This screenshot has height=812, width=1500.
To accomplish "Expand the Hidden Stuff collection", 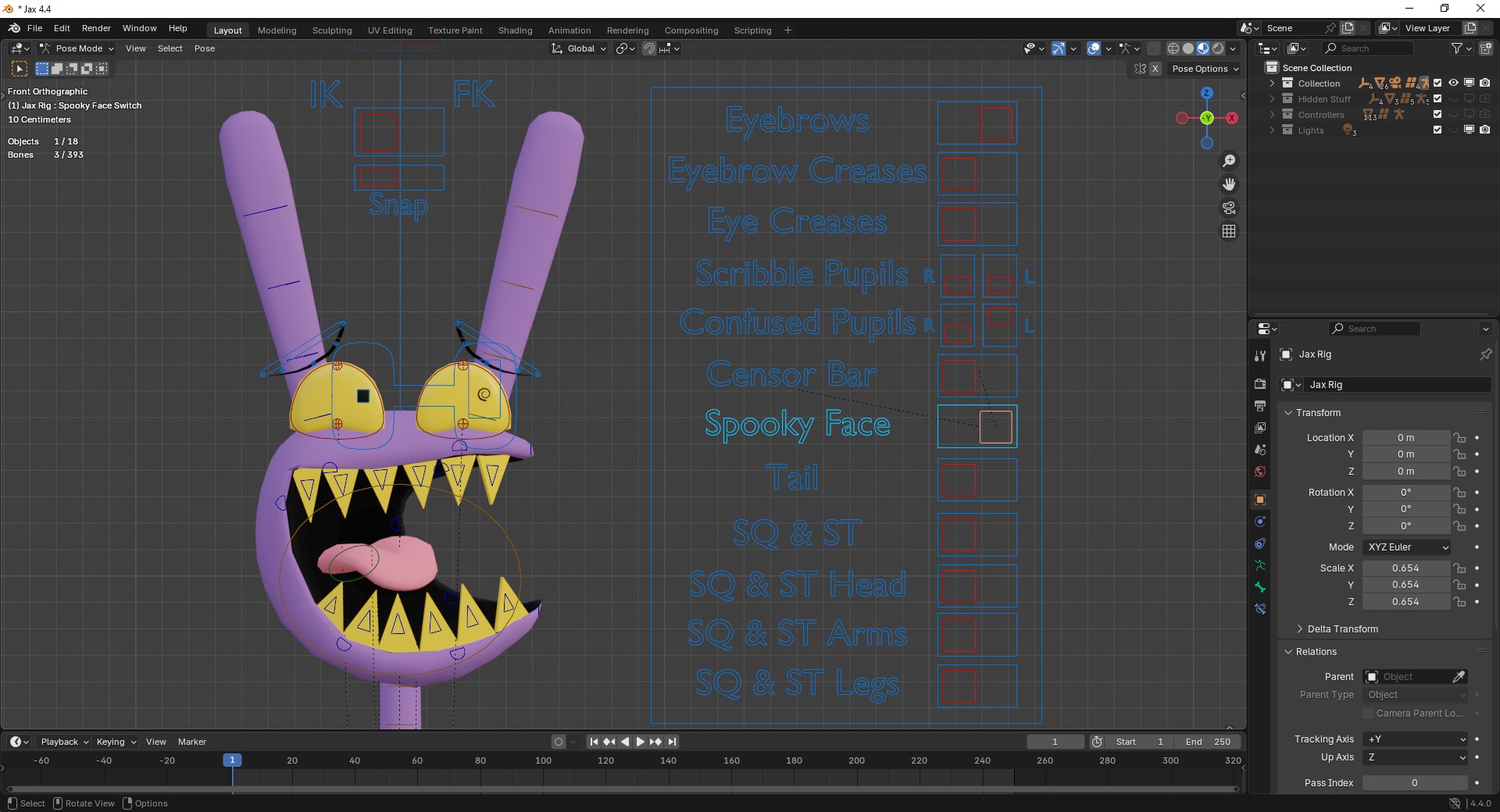I will (x=1272, y=99).
